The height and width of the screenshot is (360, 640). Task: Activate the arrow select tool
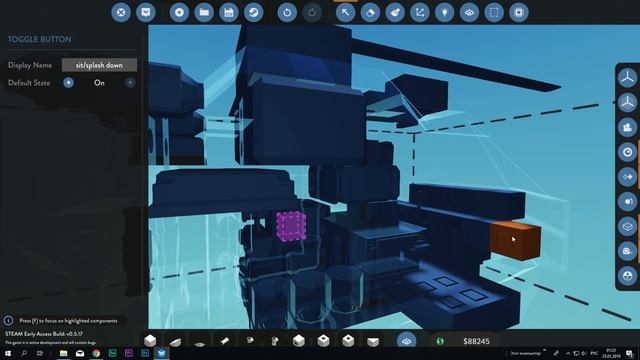(345, 12)
